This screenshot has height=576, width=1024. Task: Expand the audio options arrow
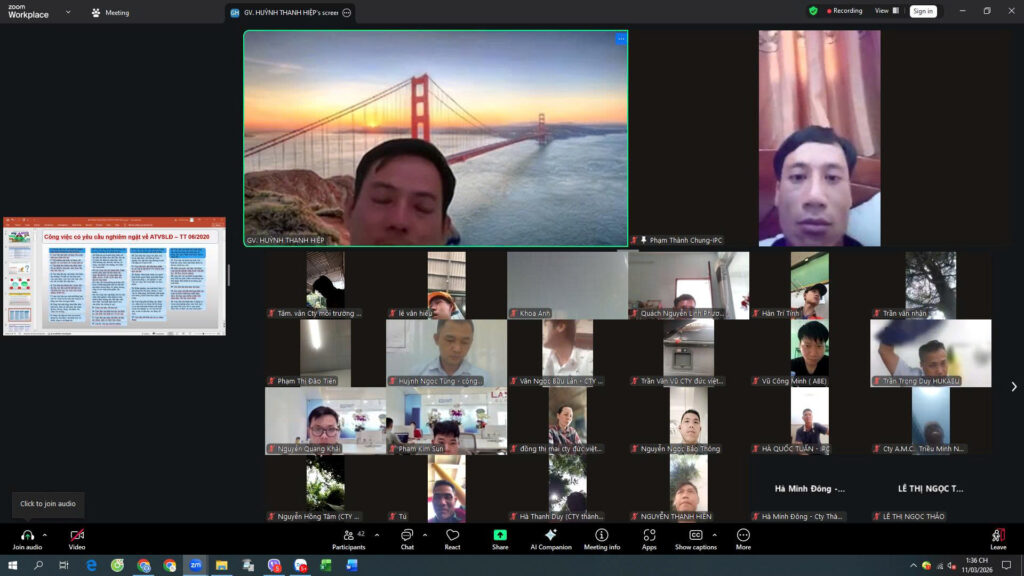click(44, 535)
